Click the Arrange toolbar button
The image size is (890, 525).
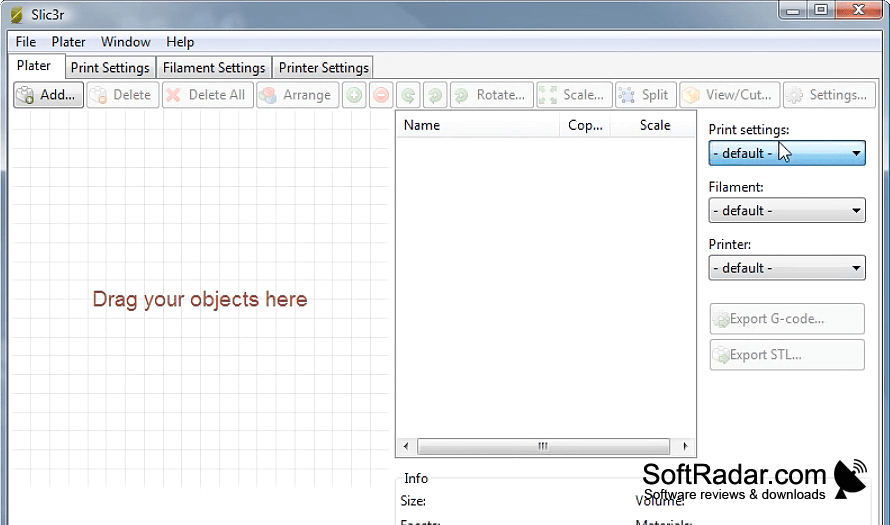(x=297, y=95)
